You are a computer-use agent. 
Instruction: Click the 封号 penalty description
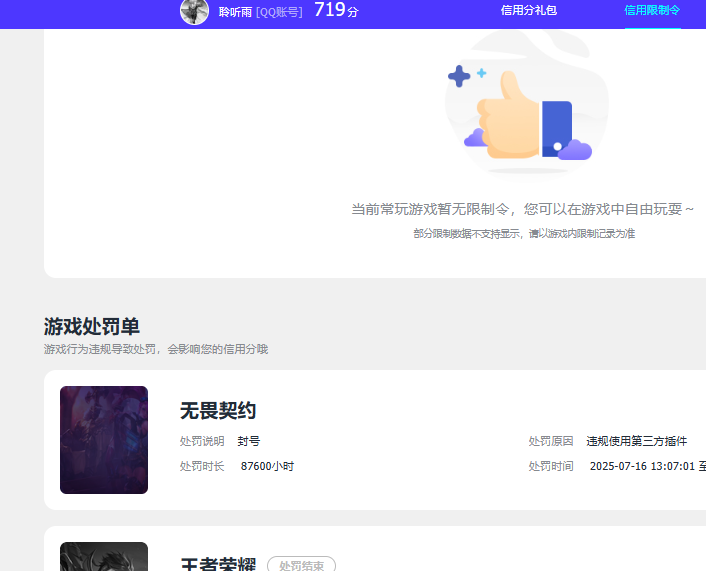click(249, 441)
